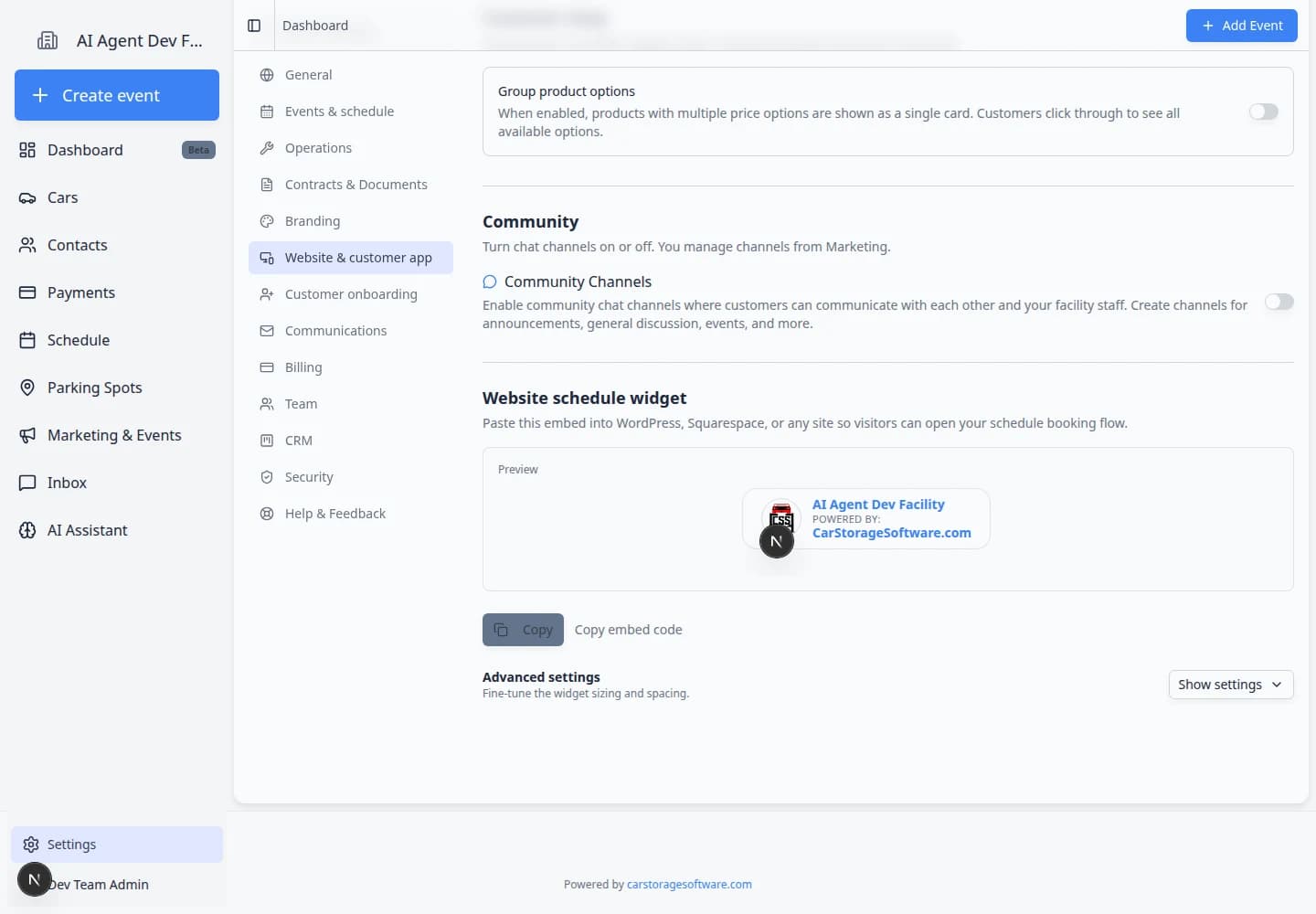Image resolution: width=1316 pixels, height=914 pixels.
Task: Click the Cars icon in sidebar
Action: [27, 197]
